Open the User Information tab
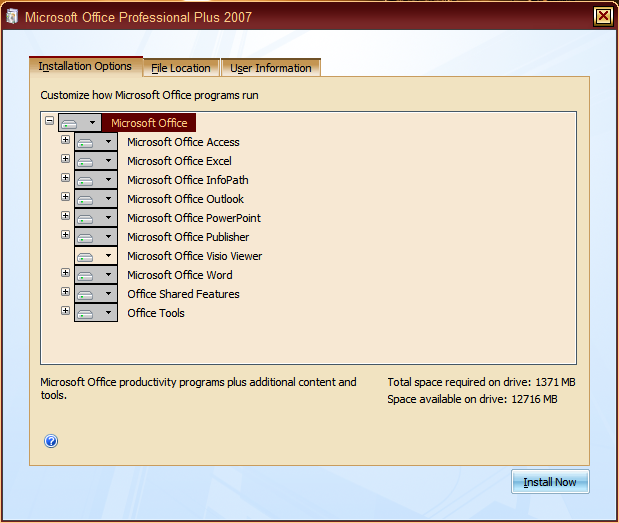Image resolution: width=619 pixels, height=523 pixels. pyautogui.click(x=271, y=68)
